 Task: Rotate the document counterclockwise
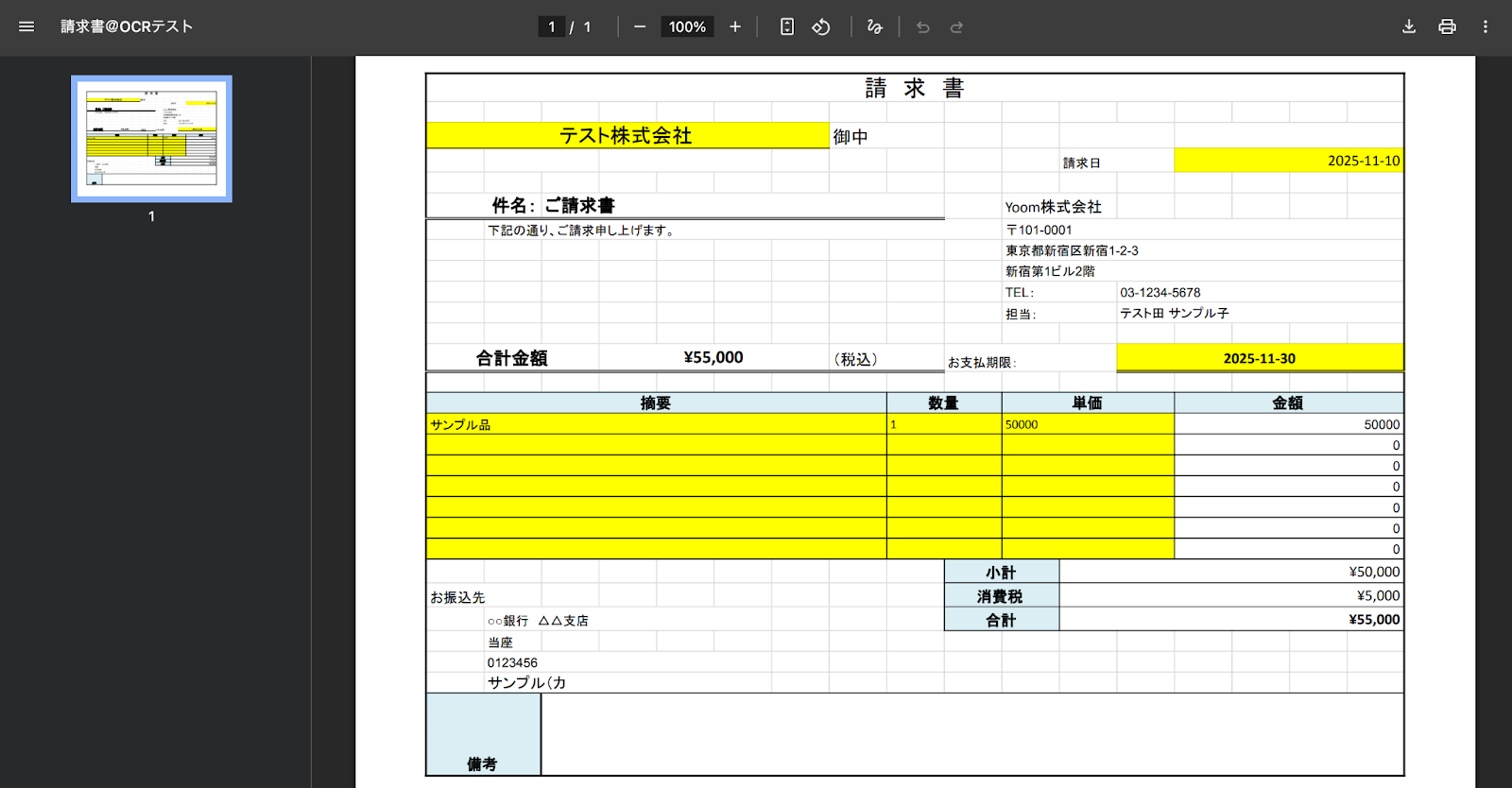click(x=821, y=26)
